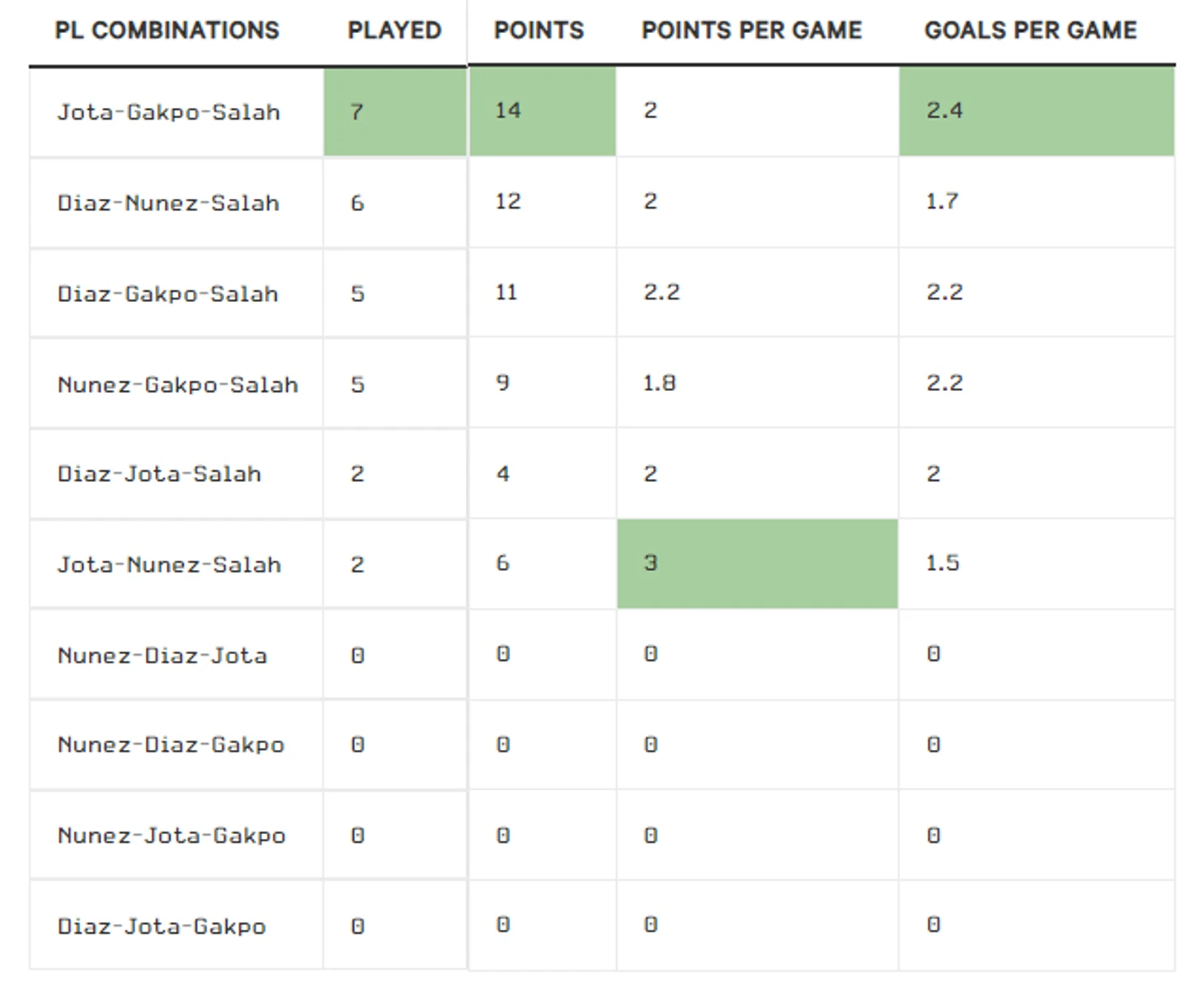Click the green highlighted 7 played cell
This screenshot has height=994, width=1204.
coord(394,112)
